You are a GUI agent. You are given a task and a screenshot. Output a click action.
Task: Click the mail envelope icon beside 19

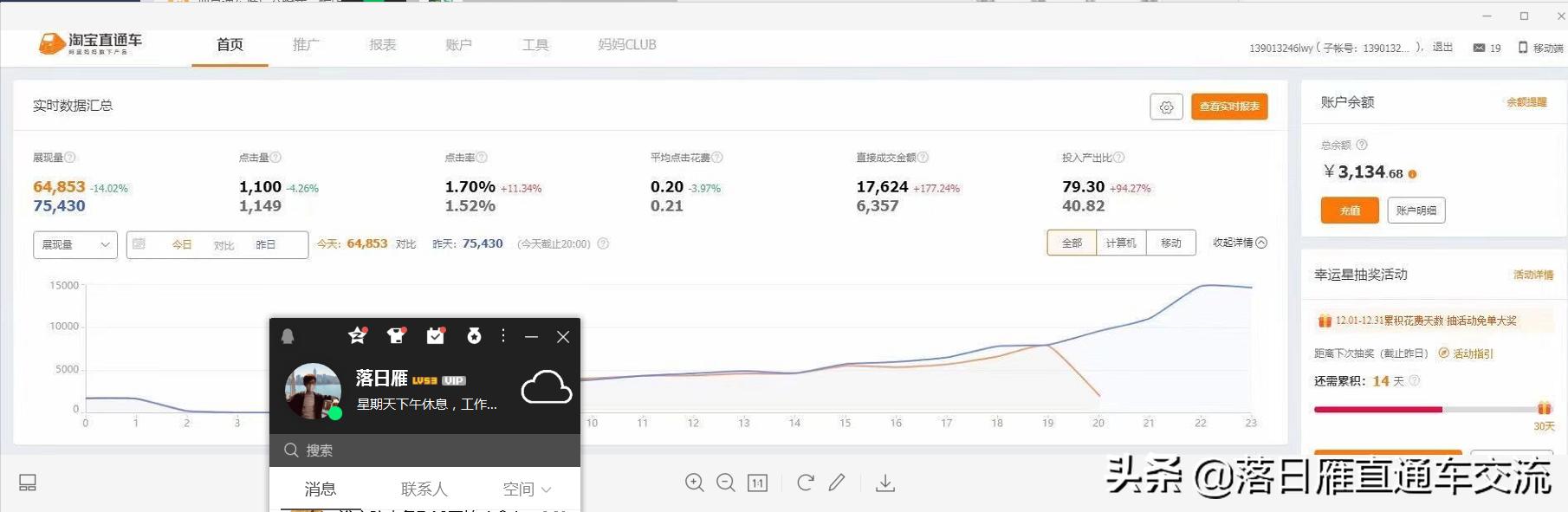[1479, 48]
